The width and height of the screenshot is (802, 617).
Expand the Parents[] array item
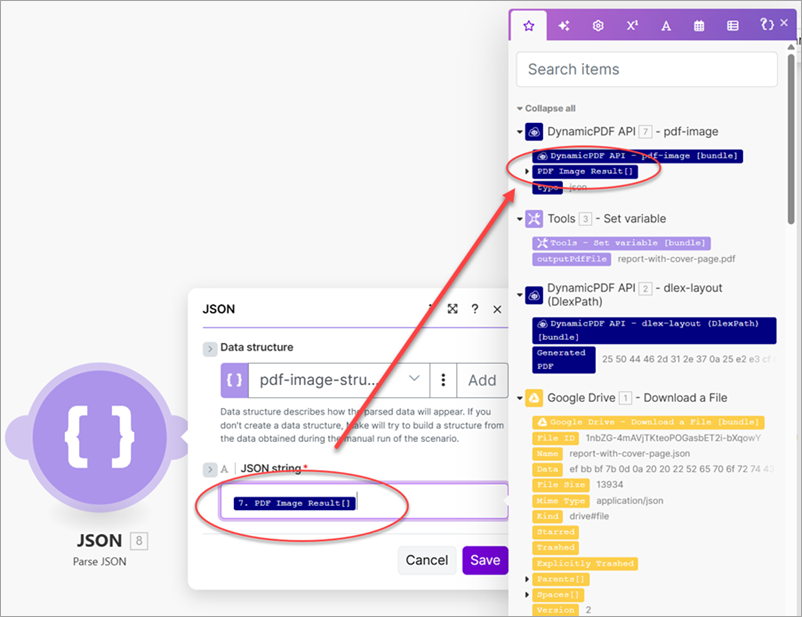(528, 579)
